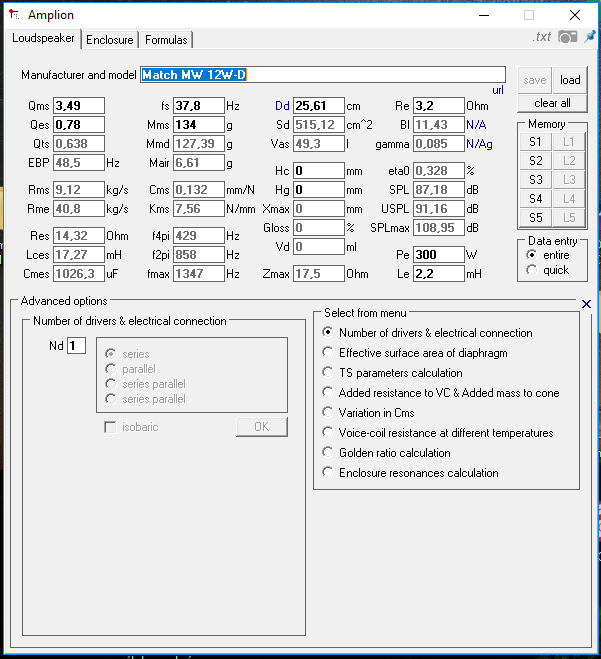Click the .txt export icon
Image resolution: width=601 pixels, height=659 pixels.
[x=542, y=37]
